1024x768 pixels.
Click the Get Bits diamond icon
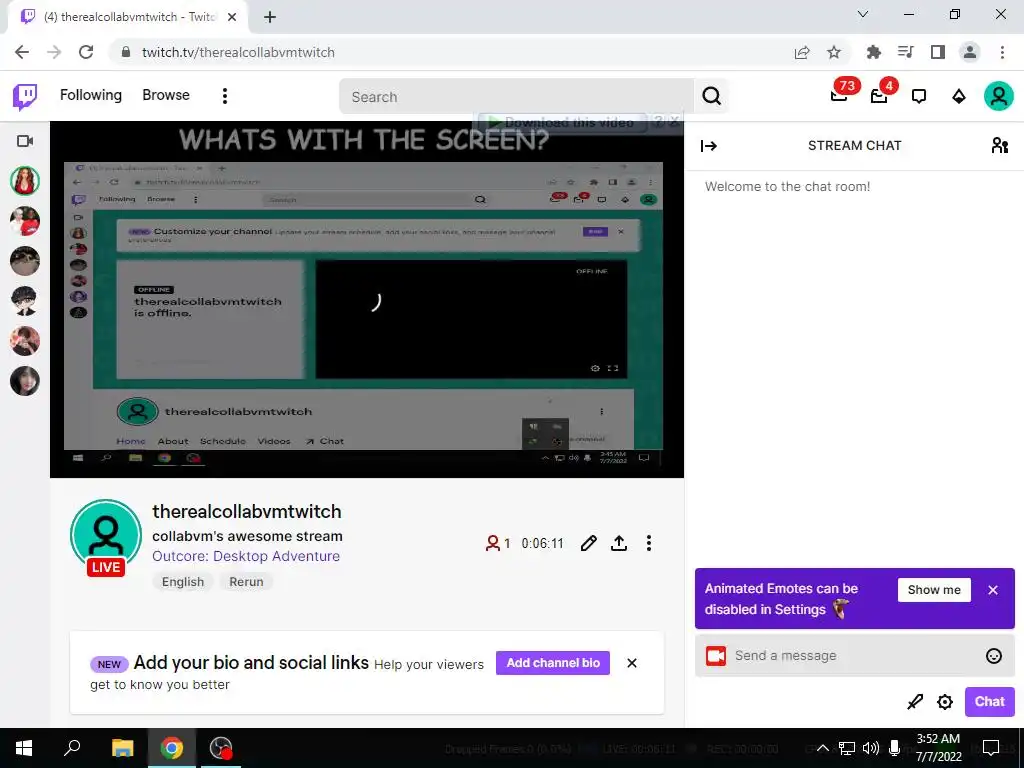pyautogui.click(x=959, y=97)
